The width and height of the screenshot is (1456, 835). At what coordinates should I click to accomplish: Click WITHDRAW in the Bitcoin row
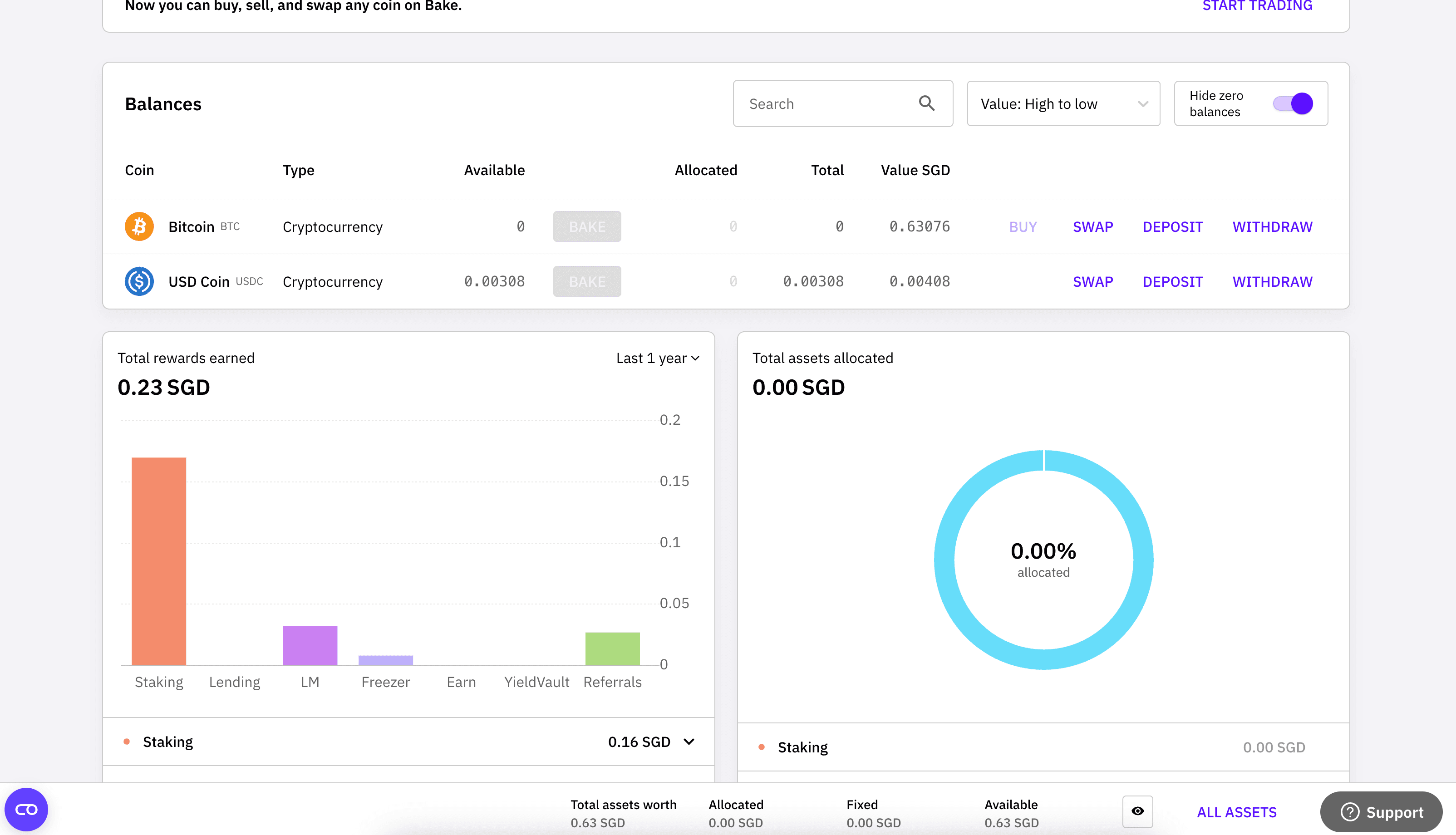(x=1273, y=227)
